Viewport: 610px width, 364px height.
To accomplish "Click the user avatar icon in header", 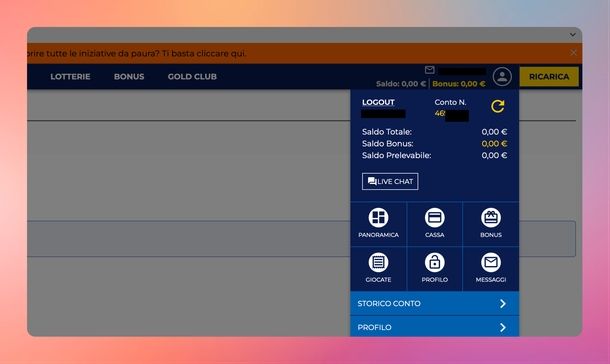I will click(502, 77).
